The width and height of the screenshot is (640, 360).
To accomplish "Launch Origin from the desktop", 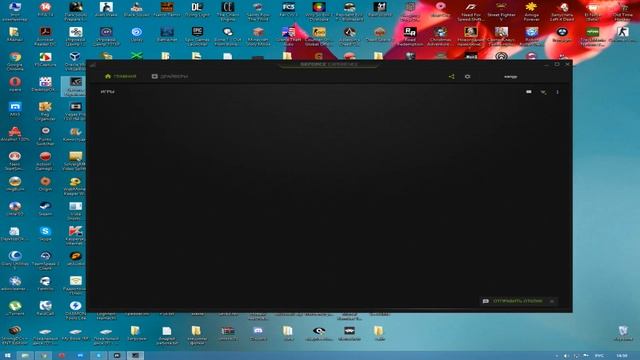I will [x=45, y=184].
